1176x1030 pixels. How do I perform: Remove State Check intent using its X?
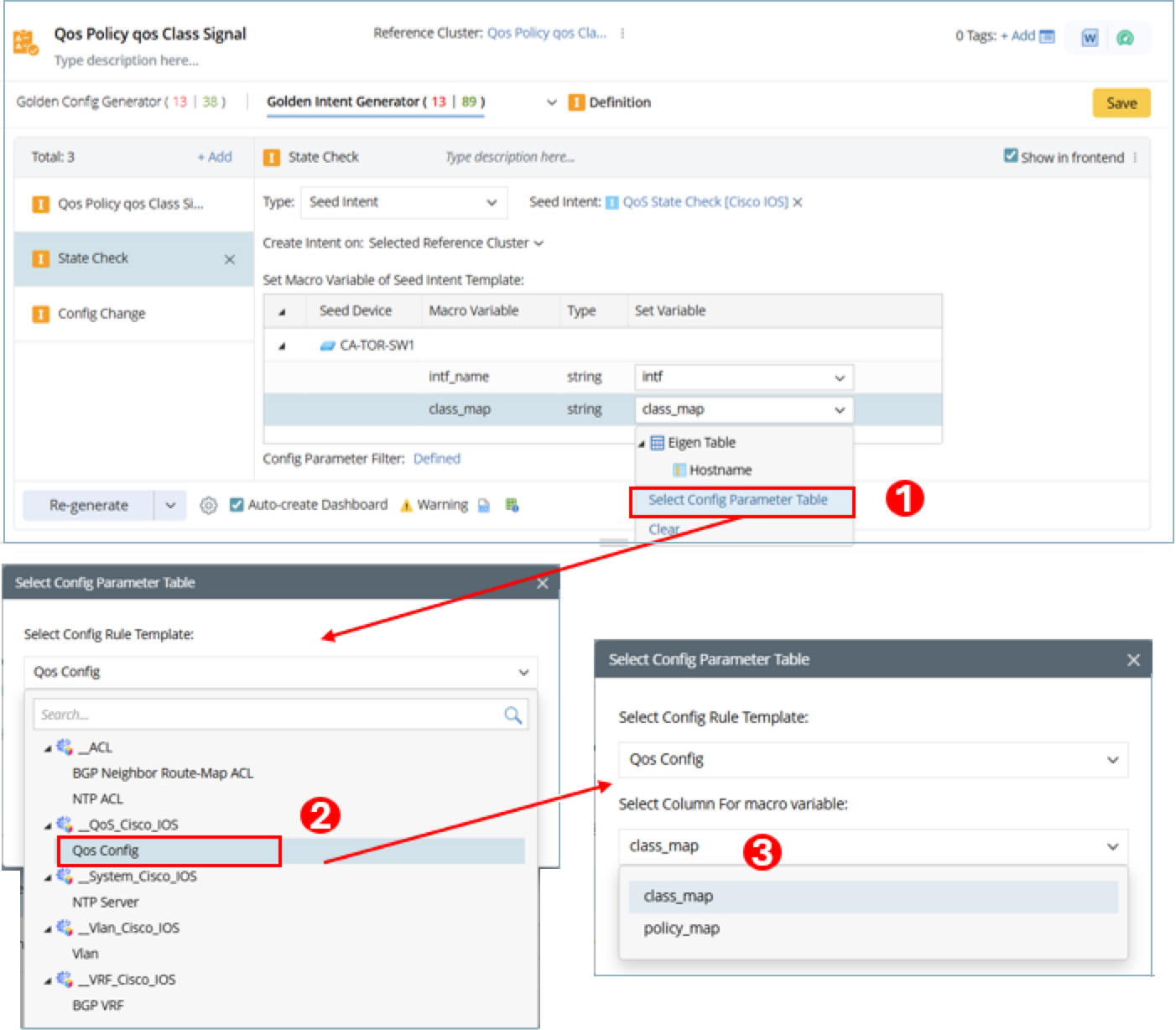pos(230,260)
